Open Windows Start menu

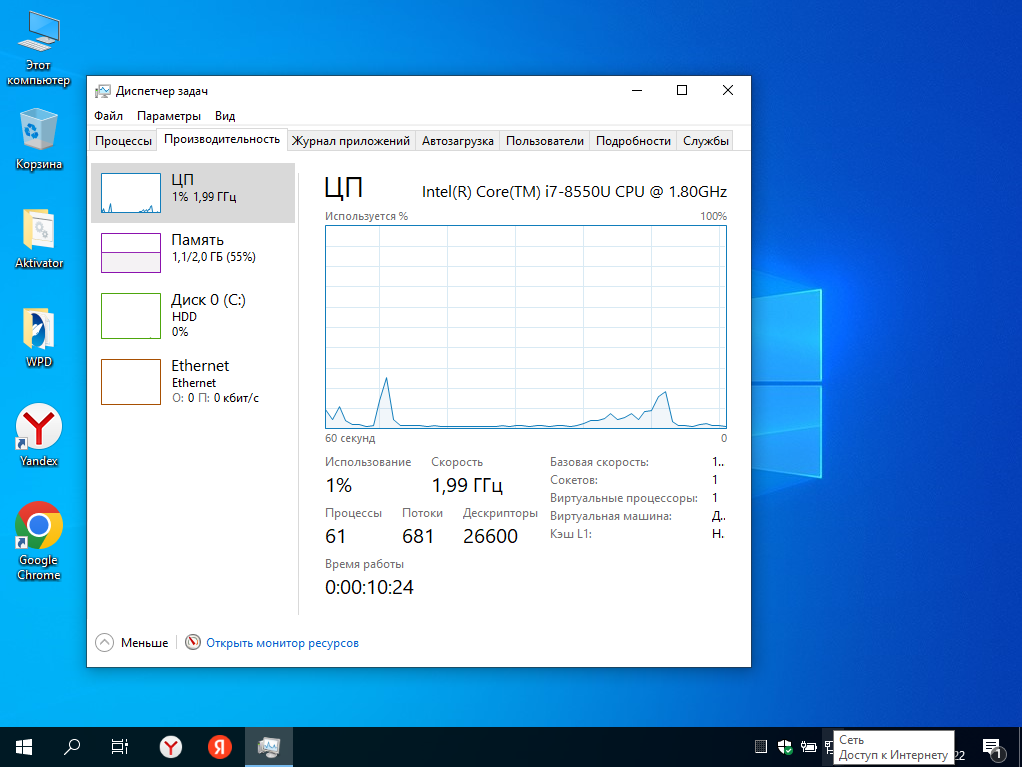(24, 746)
